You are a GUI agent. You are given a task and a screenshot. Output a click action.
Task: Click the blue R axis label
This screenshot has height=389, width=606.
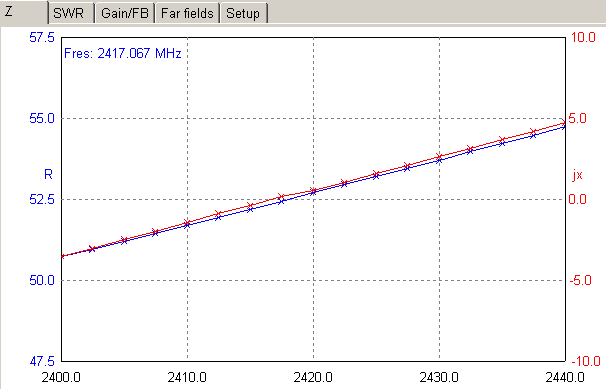48,175
